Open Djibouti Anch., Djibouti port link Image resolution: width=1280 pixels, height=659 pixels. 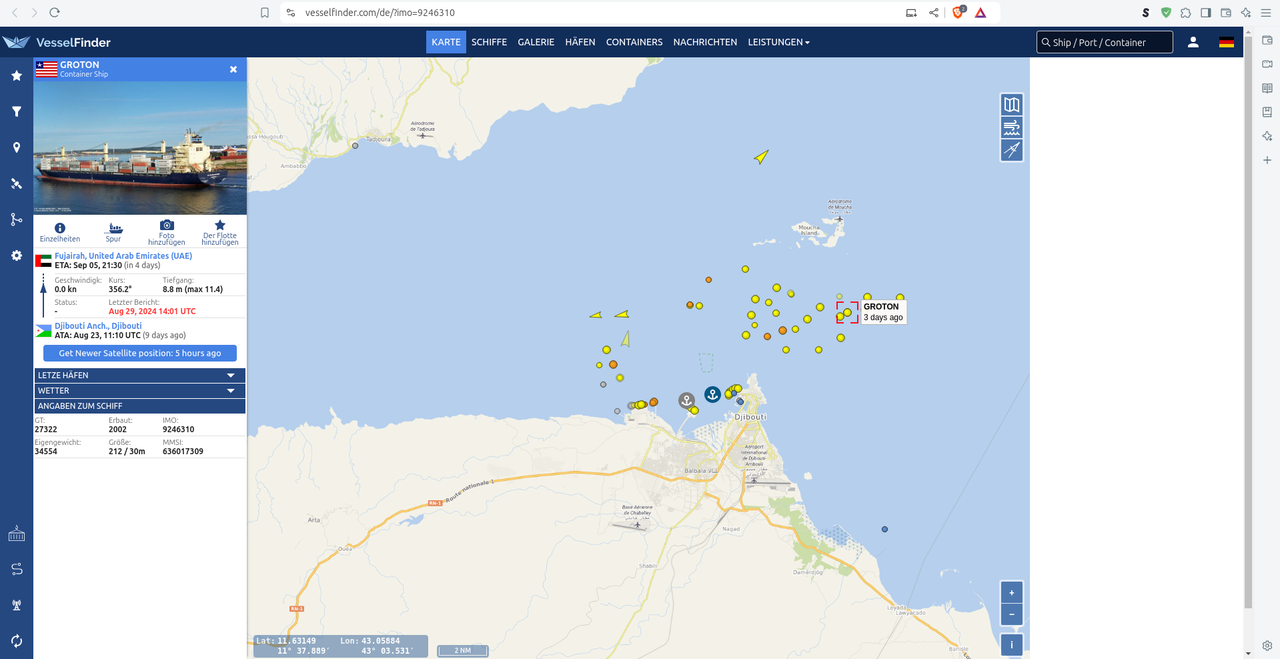[x=98, y=326]
